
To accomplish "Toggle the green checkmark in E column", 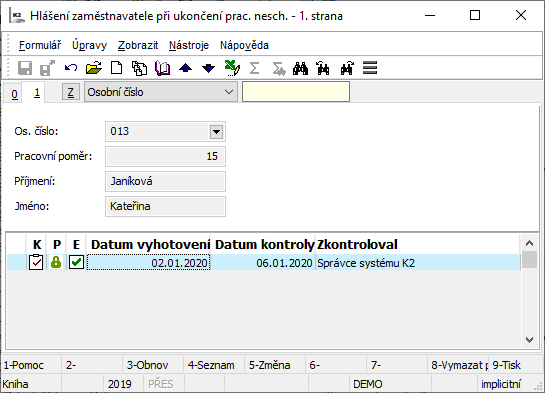I will click(x=76, y=262).
